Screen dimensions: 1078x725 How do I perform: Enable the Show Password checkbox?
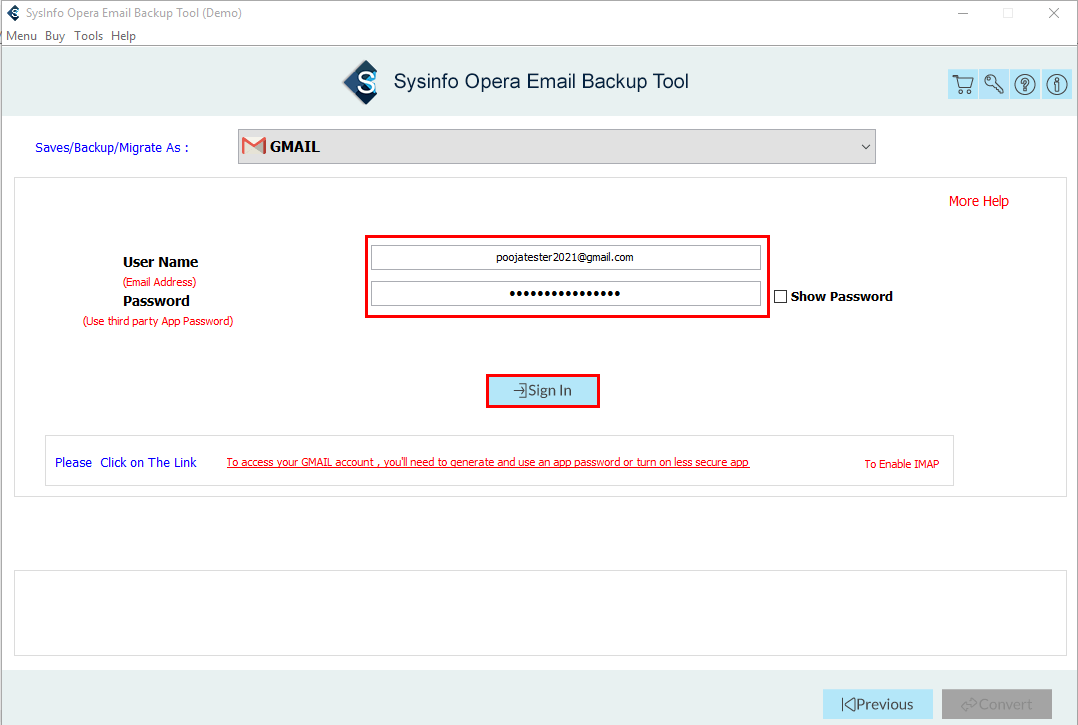780,297
